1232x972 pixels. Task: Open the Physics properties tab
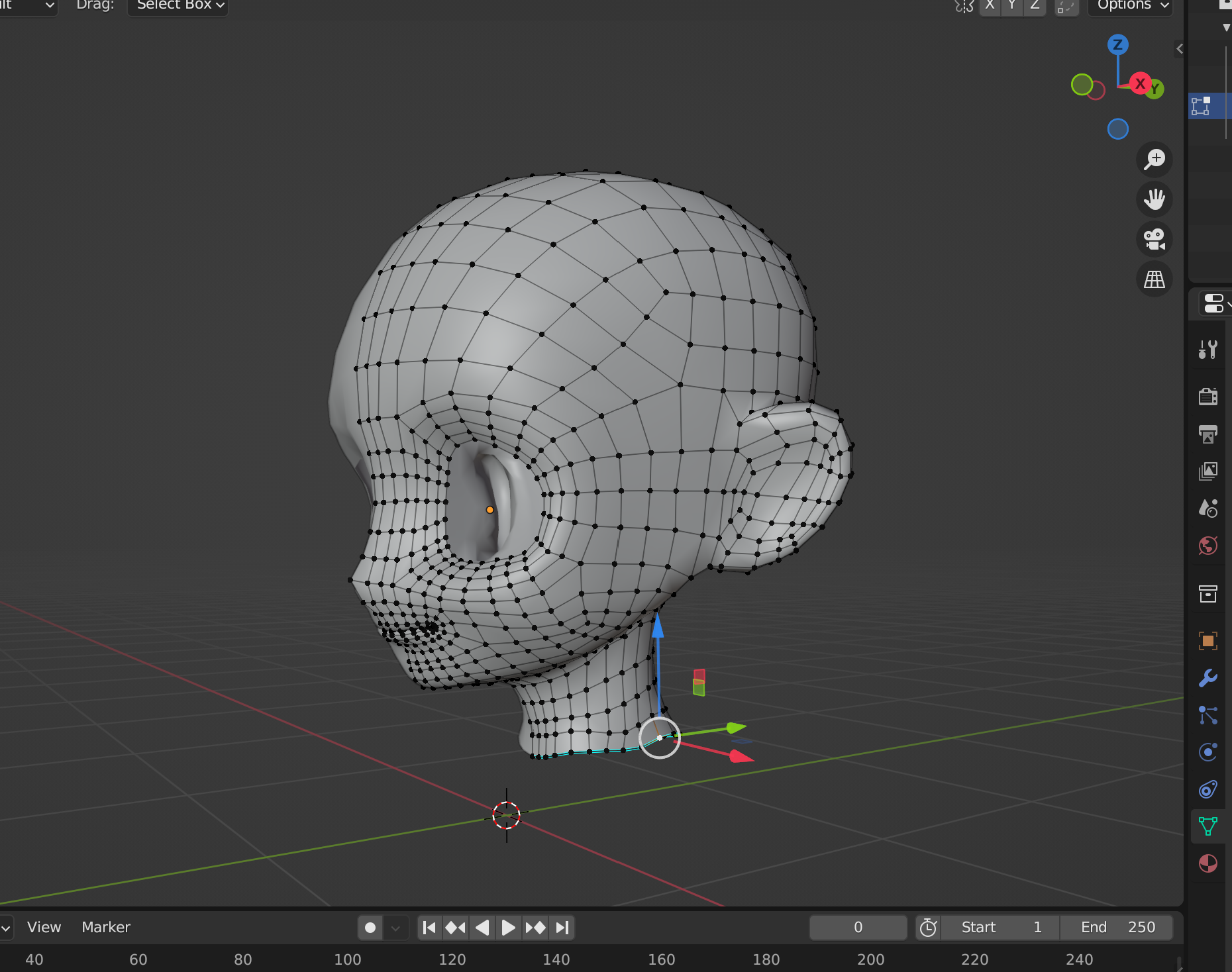point(1207,752)
